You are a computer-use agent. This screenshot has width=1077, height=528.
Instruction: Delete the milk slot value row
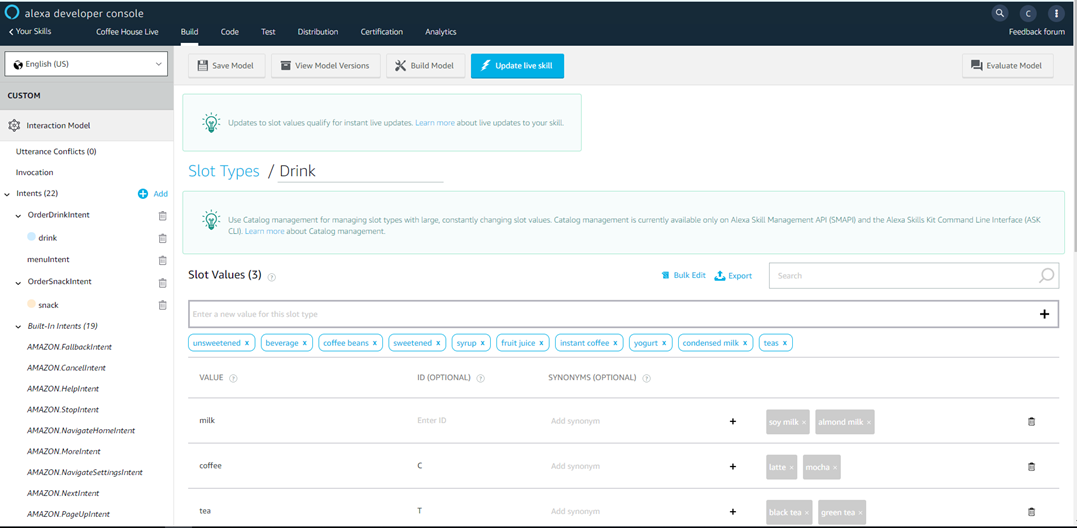click(x=1031, y=422)
